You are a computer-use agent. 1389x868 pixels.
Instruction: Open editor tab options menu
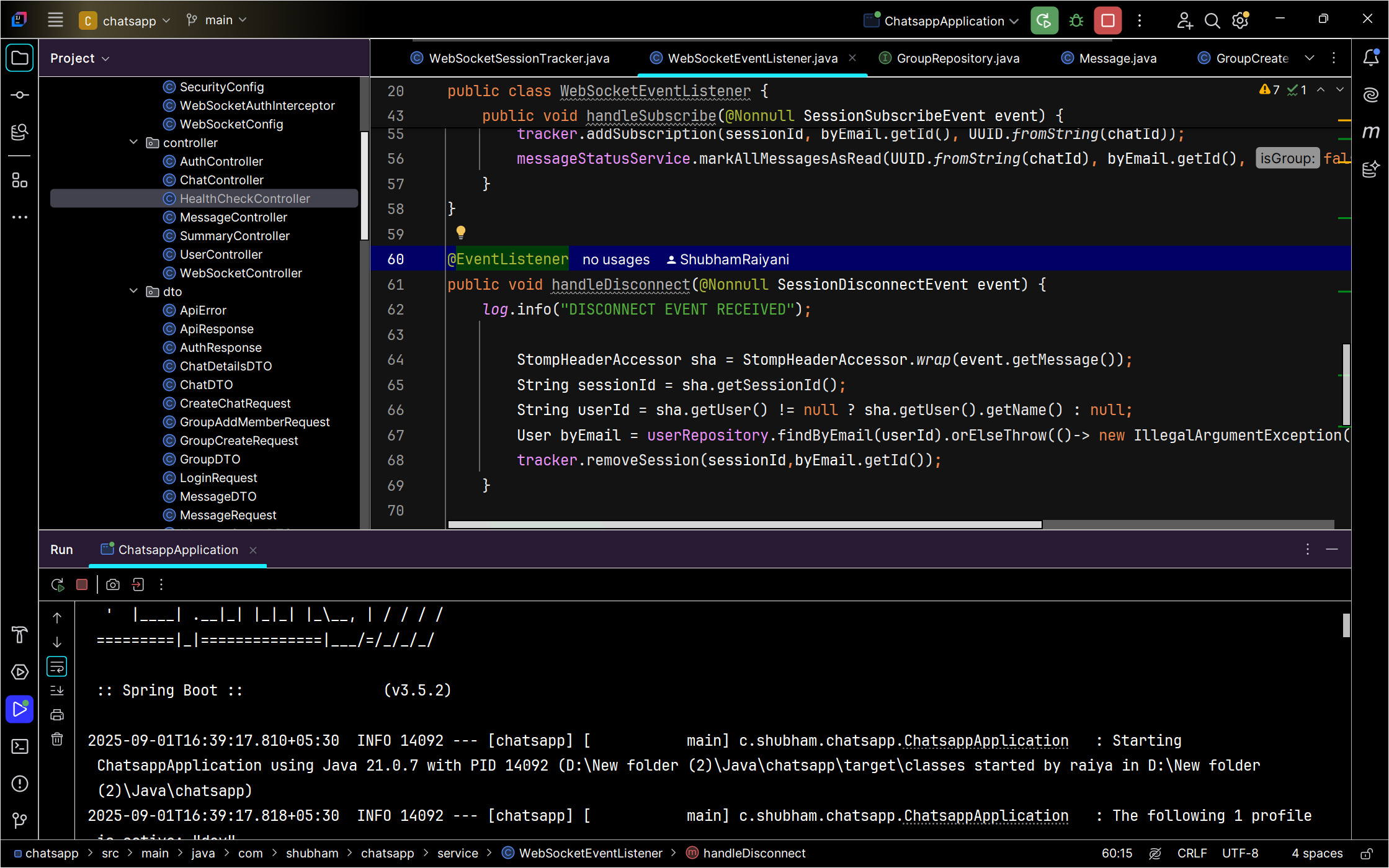point(1334,58)
